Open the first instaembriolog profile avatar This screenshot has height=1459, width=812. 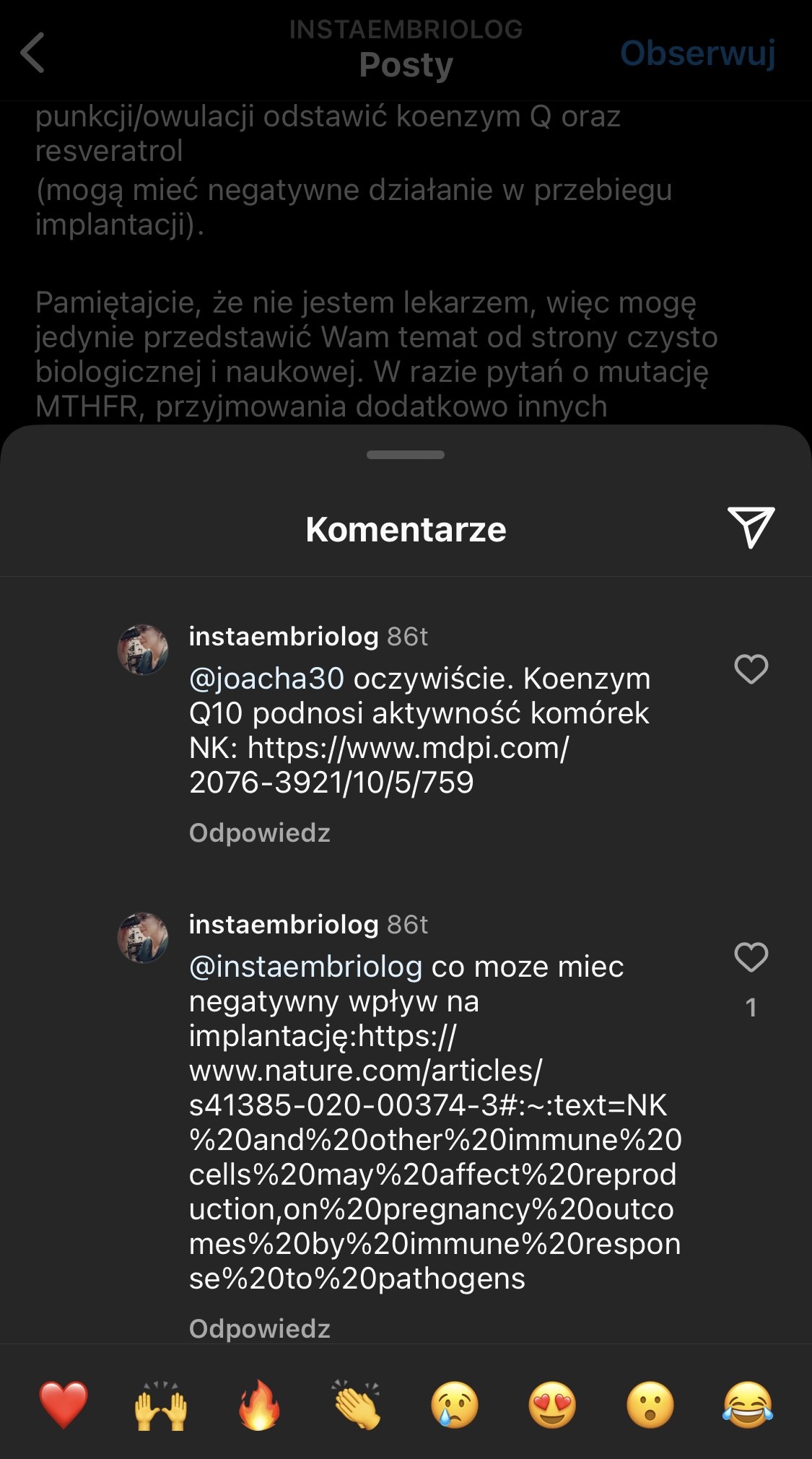pos(143,650)
